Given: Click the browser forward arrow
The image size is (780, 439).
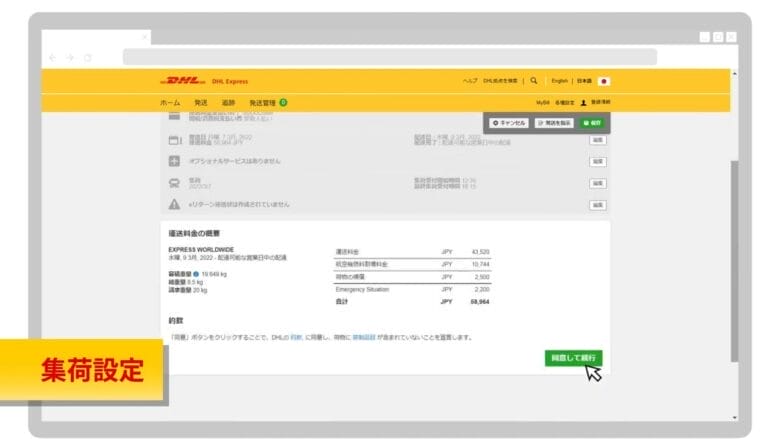Looking at the screenshot, I should click(70, 58).
